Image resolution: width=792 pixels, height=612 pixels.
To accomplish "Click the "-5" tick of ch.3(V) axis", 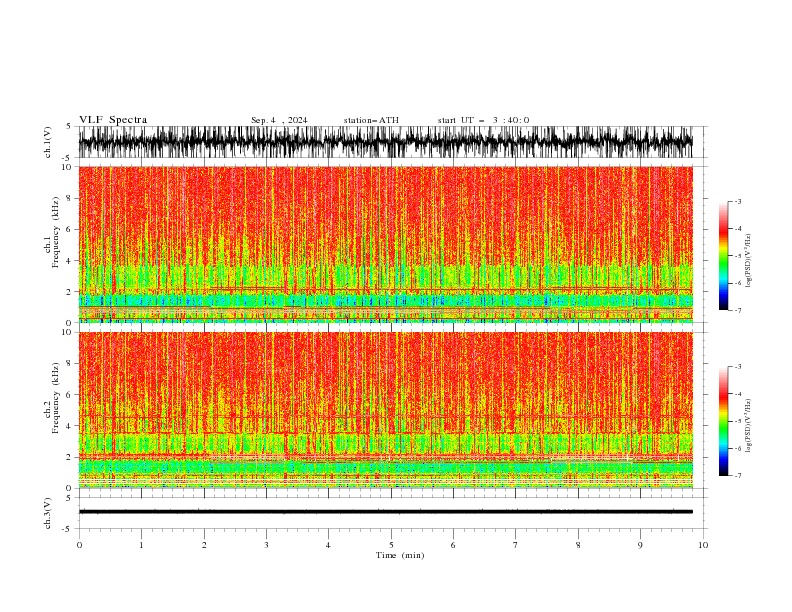I will pyautogui.click(x=68, y=529).
